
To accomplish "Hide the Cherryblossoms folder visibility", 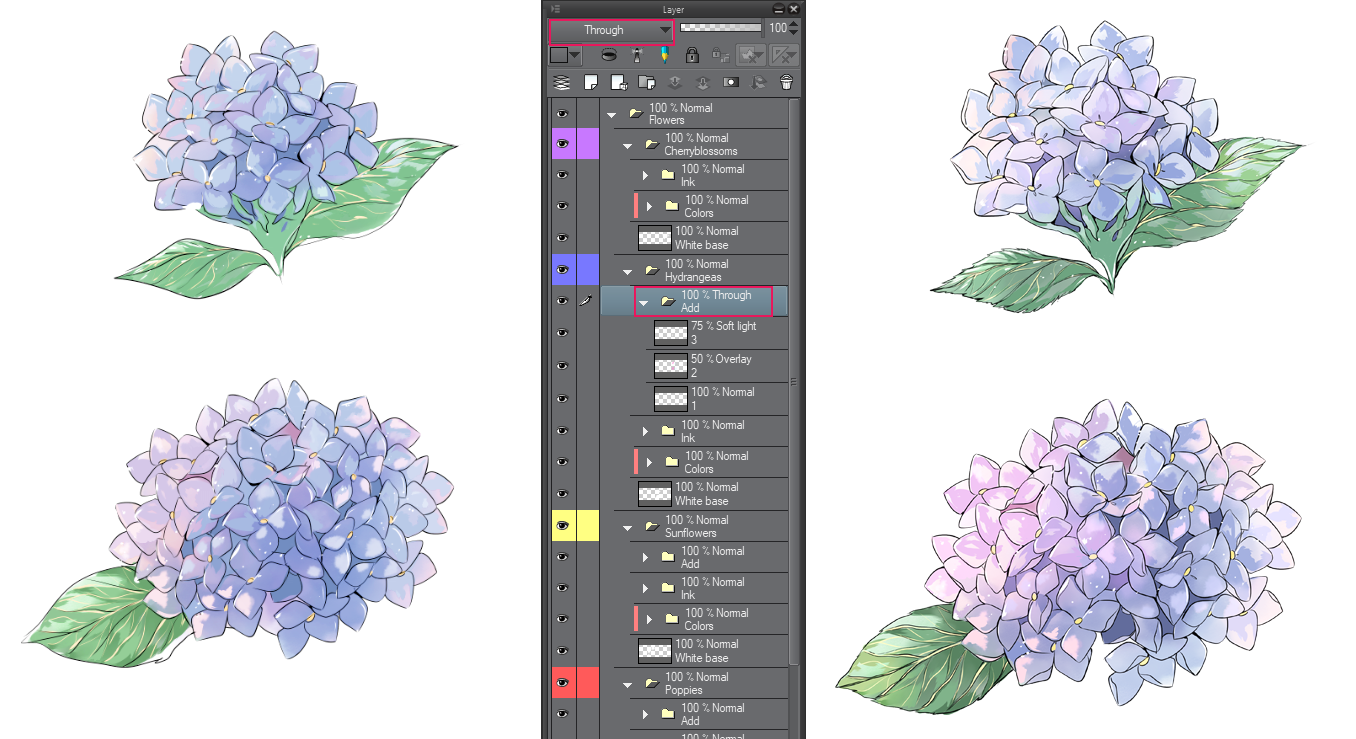I will 562,145.
